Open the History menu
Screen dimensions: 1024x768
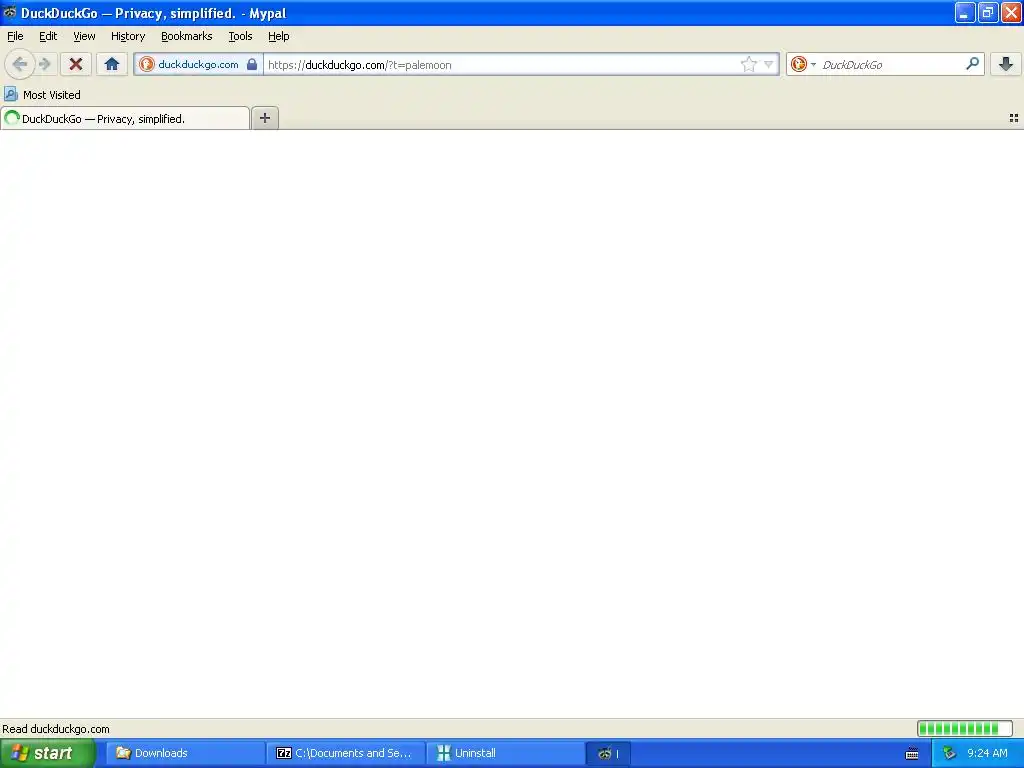tap(128, 36)
